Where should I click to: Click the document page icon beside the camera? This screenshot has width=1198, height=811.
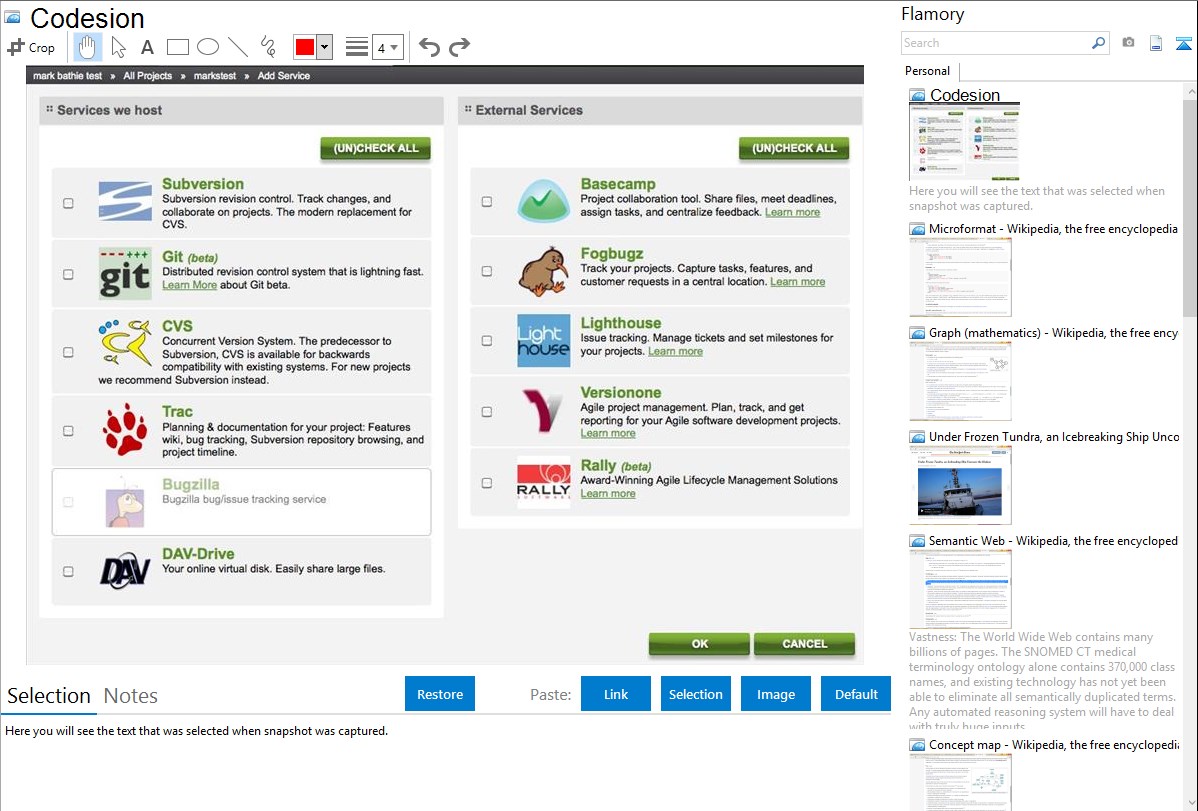point(1156,43)
